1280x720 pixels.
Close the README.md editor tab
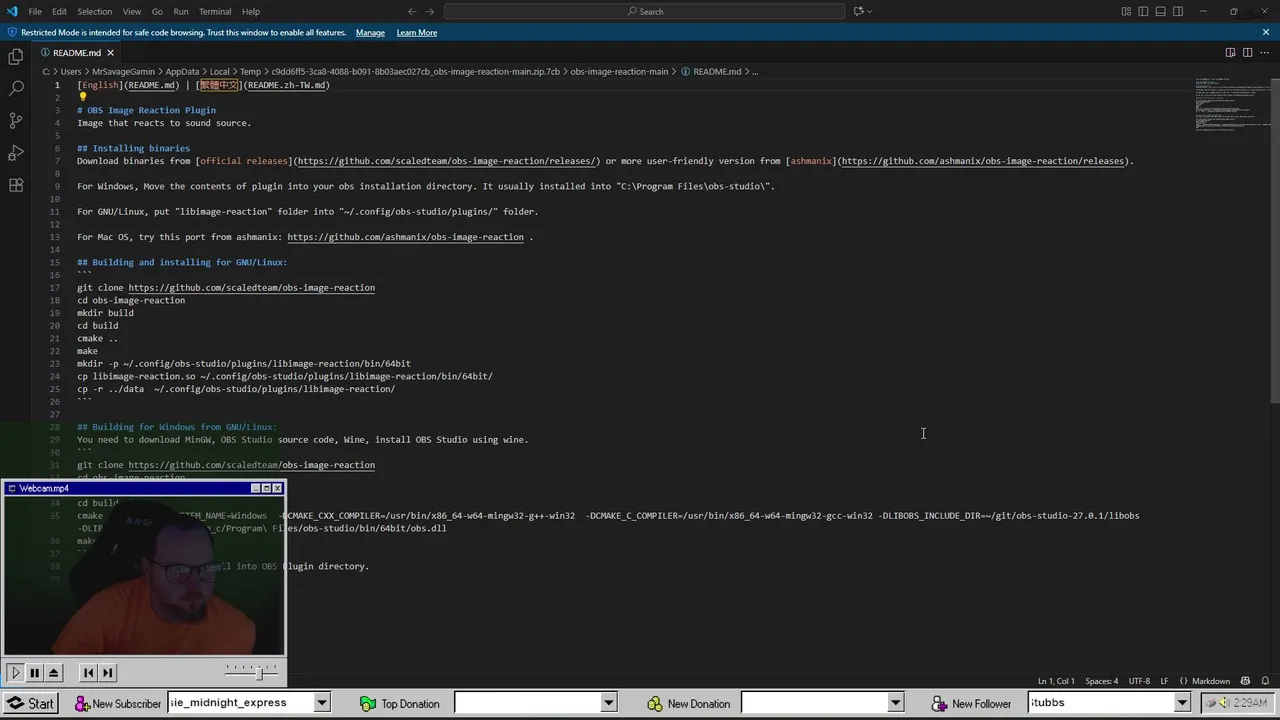point(110,52)
